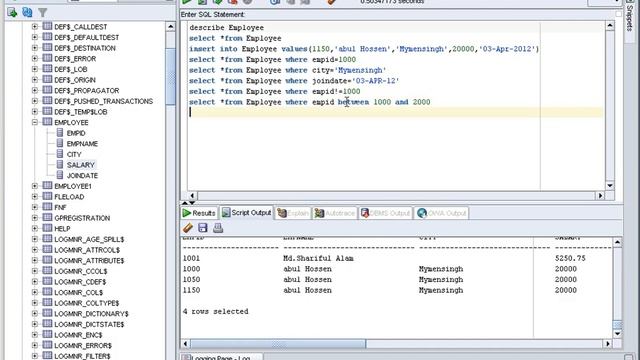The image size is (640, 360).
Task: Select the FNF table in the tree
Action: [60, 207]
